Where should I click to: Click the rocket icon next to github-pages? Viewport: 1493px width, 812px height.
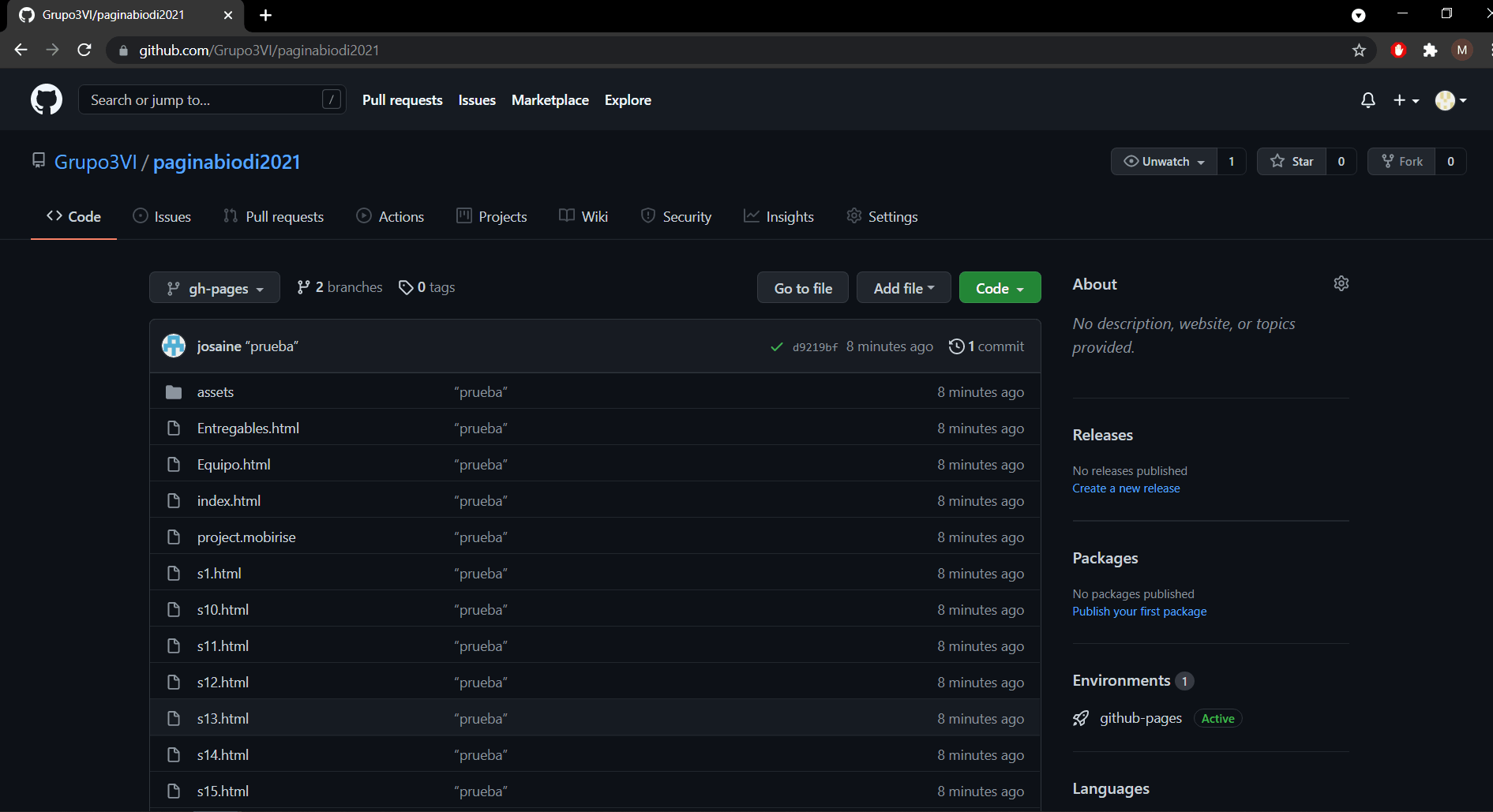tap(1081, 718)
